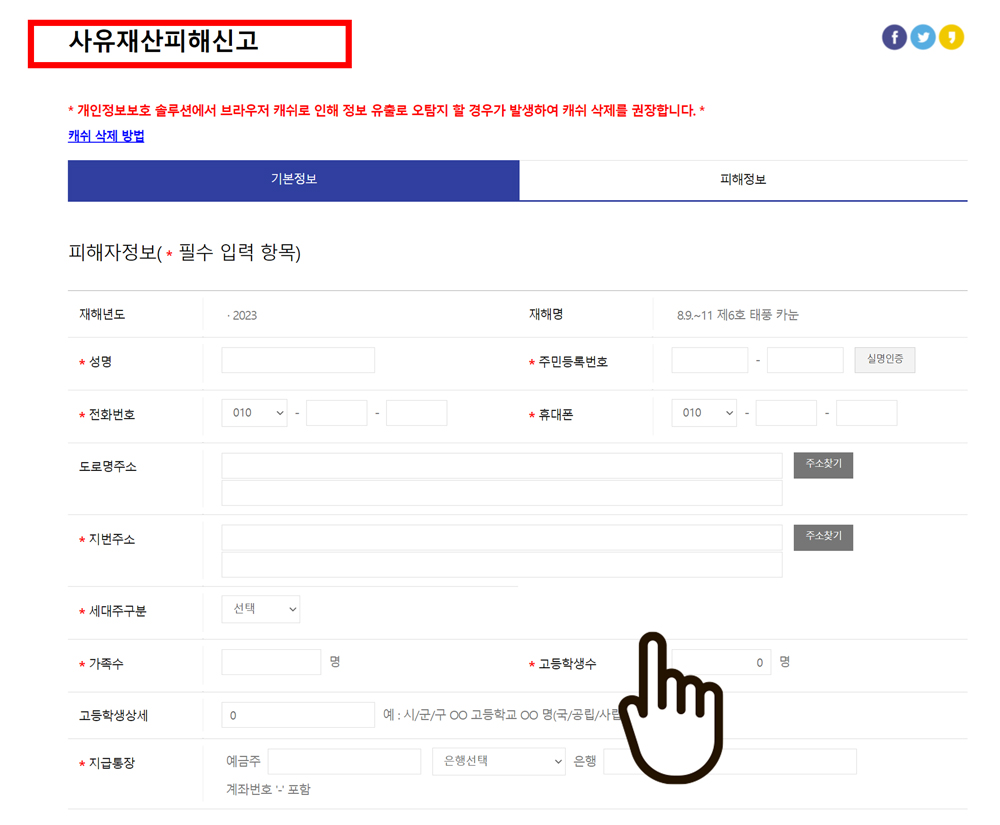The width and height of the screenshot is (1000, 825).
Task: Switch to the 피해정보 tab
Action: tap(740, 181)
